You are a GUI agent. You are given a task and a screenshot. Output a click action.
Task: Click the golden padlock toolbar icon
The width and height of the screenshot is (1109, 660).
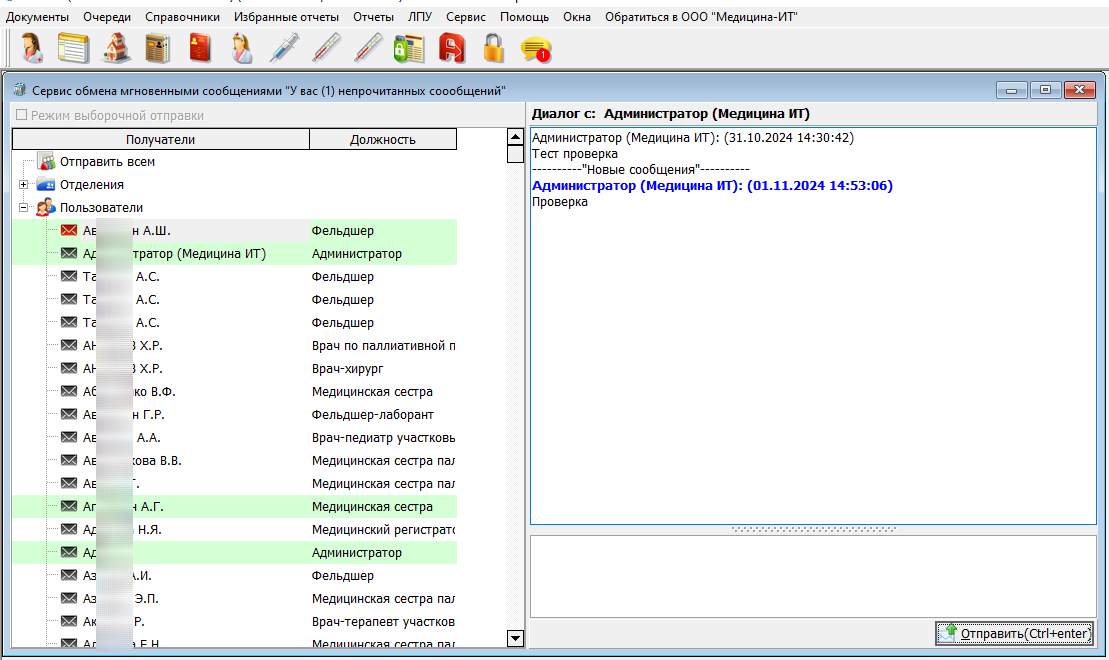click(494, 49)
